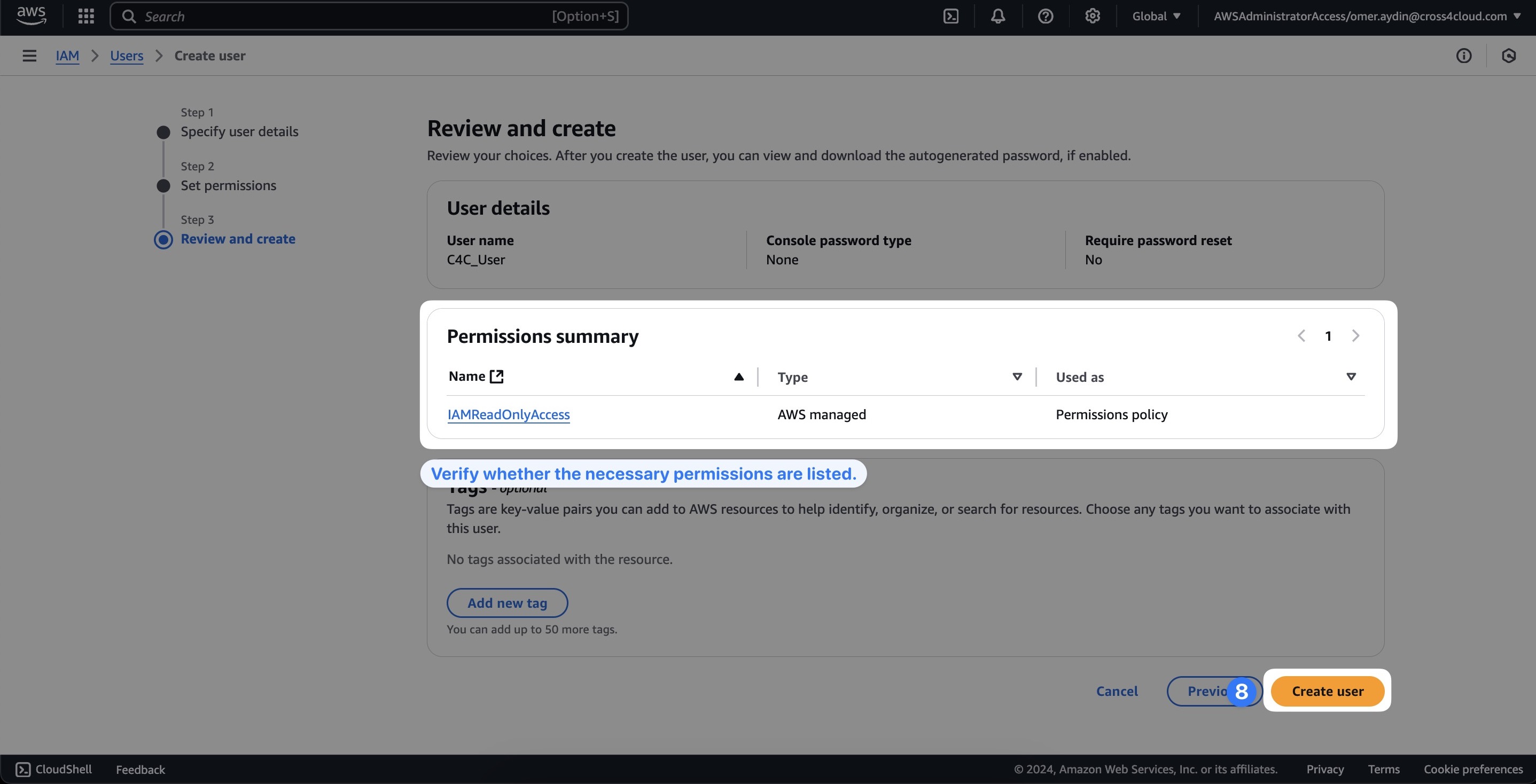Open notifications bell icon
The width and height of the screenshot is (1536, 784).
(998, 15)
